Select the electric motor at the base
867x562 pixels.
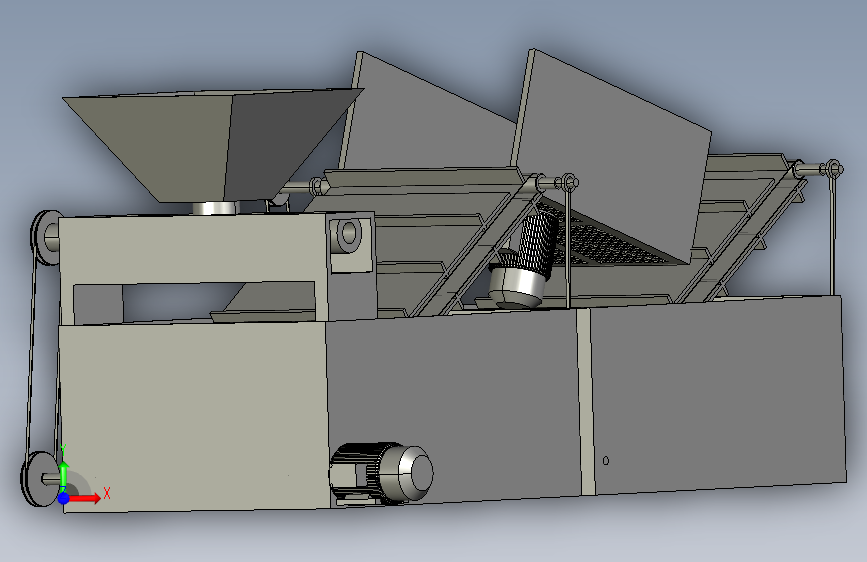(381, 473)
